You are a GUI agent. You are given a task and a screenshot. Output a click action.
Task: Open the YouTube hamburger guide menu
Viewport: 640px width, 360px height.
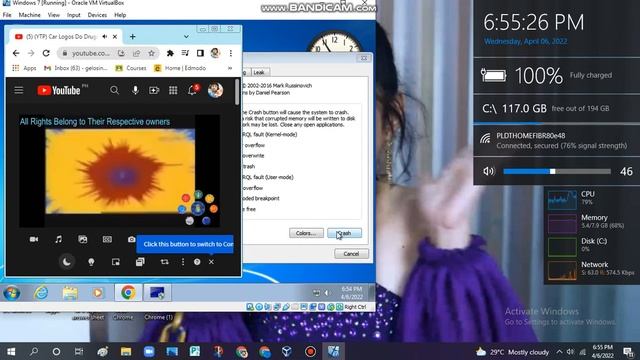19,90
